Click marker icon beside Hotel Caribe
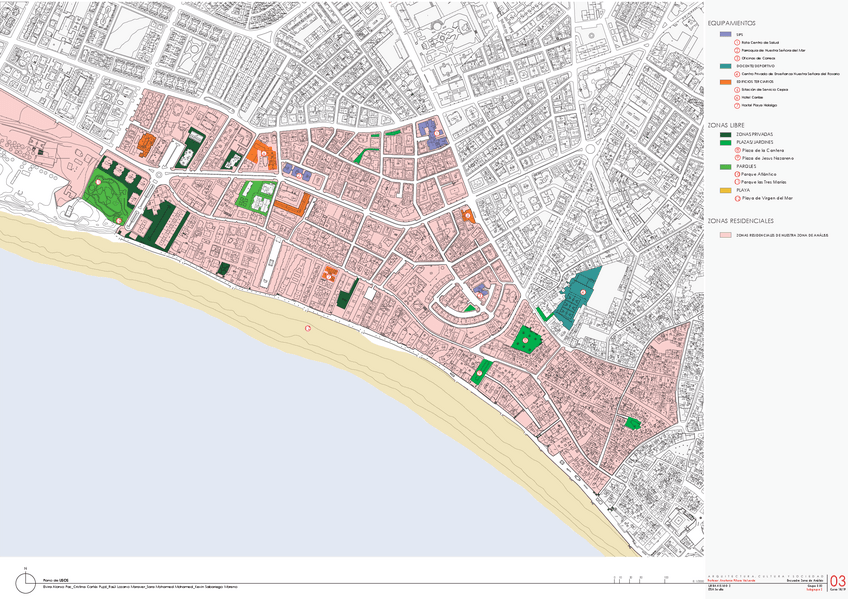Image resolution: width=848 pixels, height=599 pixels. pyautogui.click(x=737, y=96)
